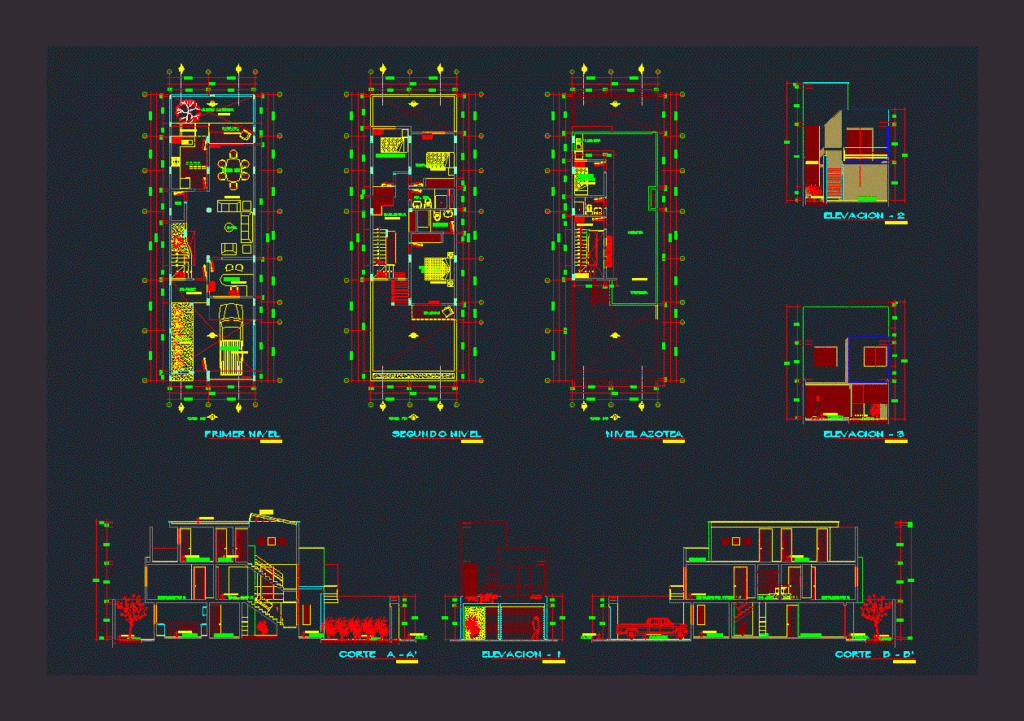Click the Elevacion 1 front facade drawing

(x=504, y=580)
